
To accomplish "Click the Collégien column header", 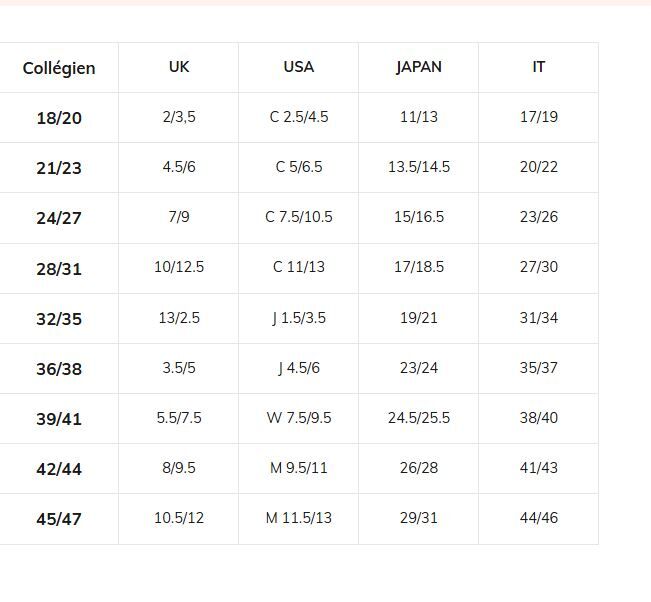I will tap(59, 68).
